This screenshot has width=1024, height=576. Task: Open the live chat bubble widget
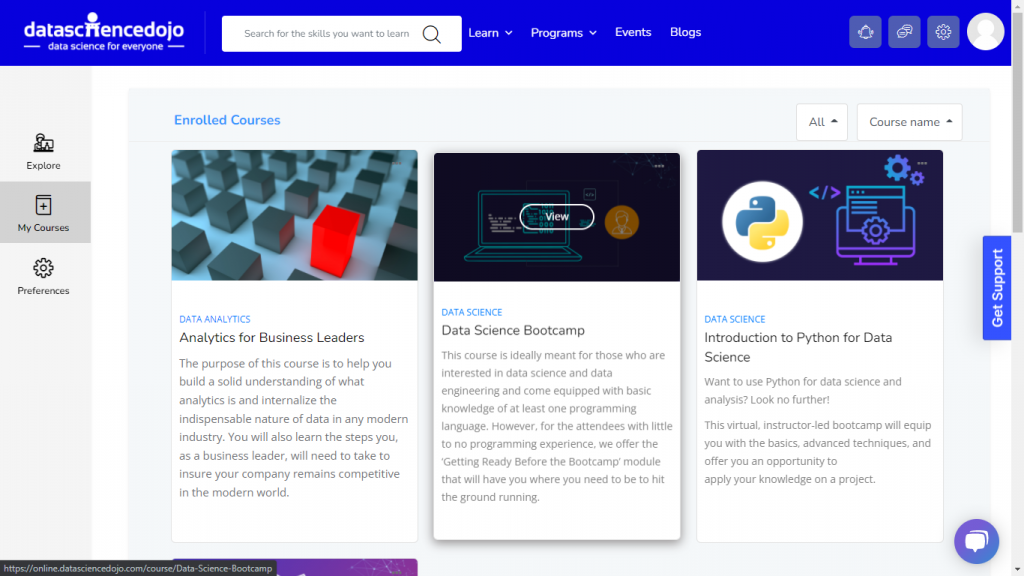976,541
